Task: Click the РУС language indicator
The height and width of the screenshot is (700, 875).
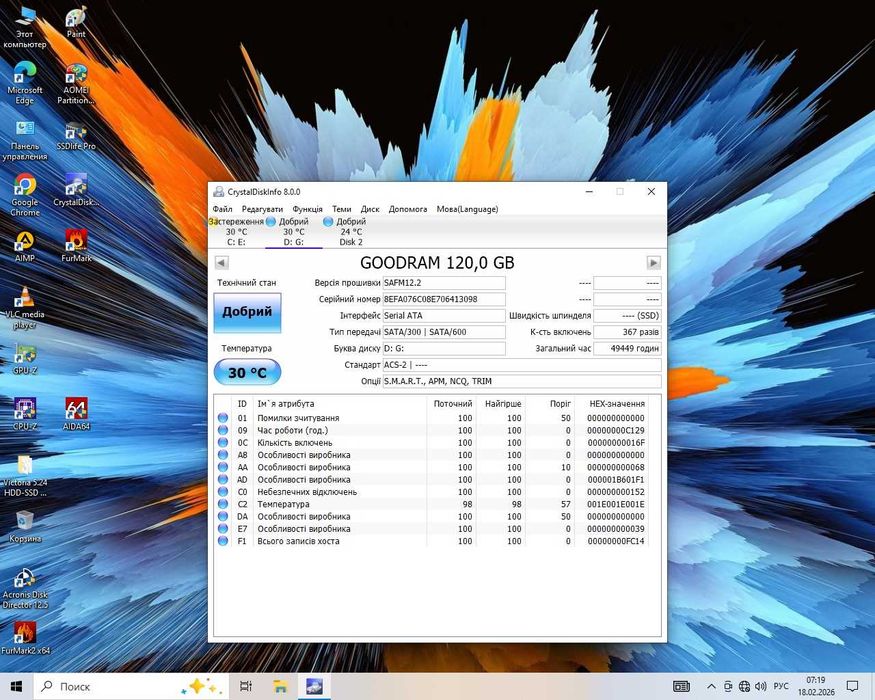Action: pyautogui.click(x=781, y=686)
